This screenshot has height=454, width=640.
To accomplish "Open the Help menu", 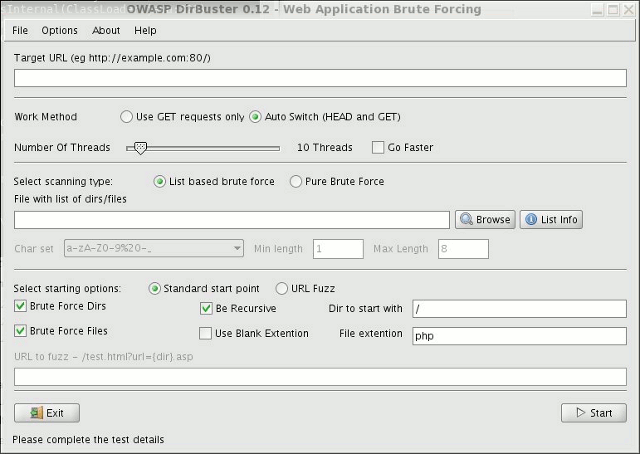I will pos(145,31).
